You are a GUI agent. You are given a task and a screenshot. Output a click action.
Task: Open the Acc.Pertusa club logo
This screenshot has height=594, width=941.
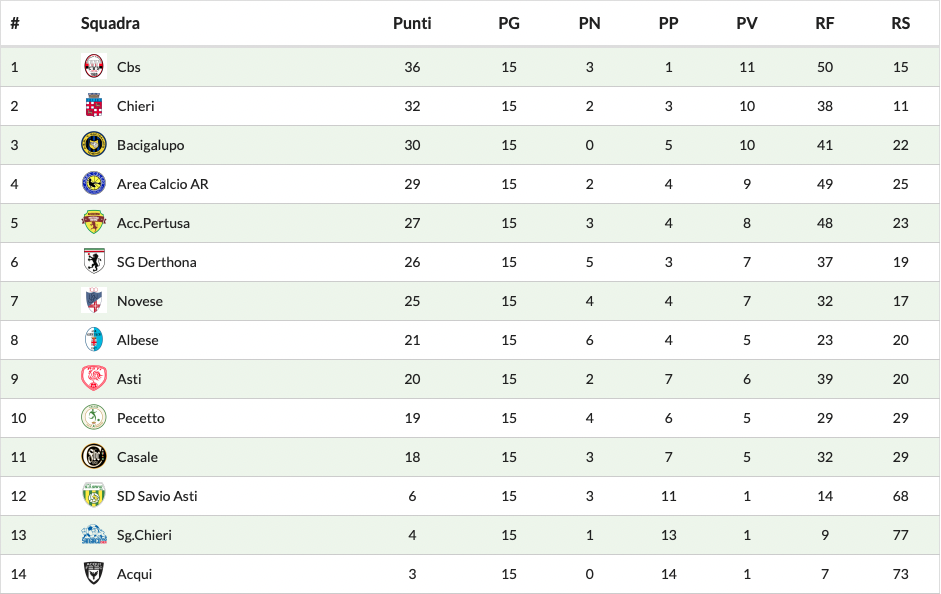pos(94,223)
